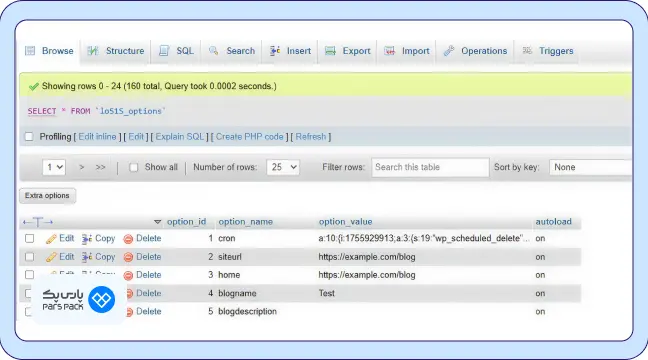The image size is (648, 360).
Task: Click Delete link in blogname row
Action: click(x=148, y=293)
